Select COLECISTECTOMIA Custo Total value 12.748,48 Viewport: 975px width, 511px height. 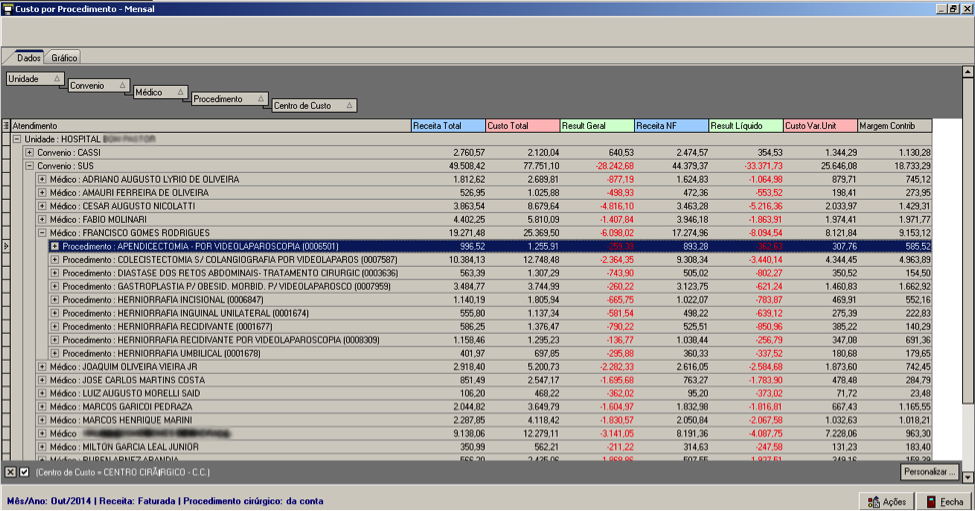(541, 260)
